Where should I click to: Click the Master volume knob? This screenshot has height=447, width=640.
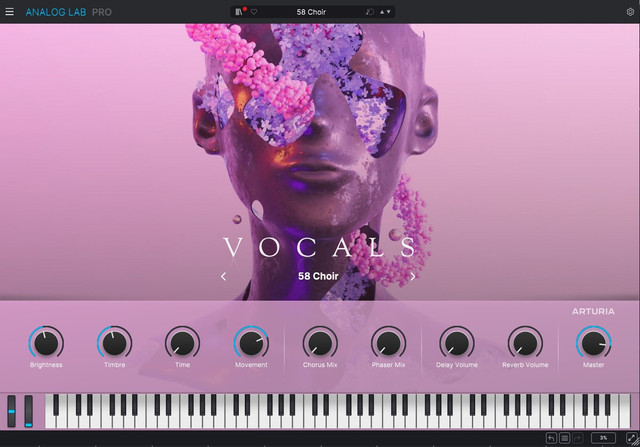pos(593,343)
